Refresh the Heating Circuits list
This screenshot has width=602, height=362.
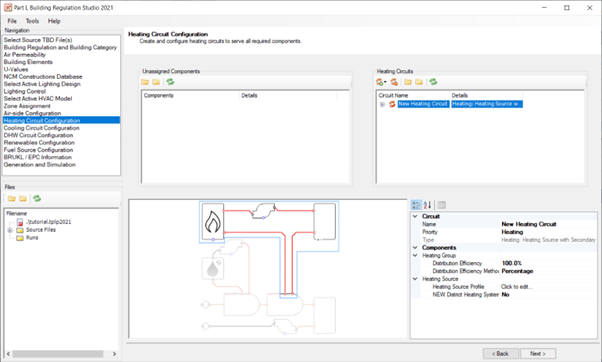tap(433, 82)
